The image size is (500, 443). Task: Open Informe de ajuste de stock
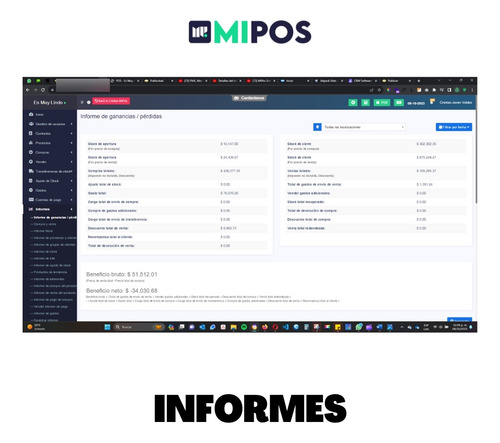tap(52, 265)
